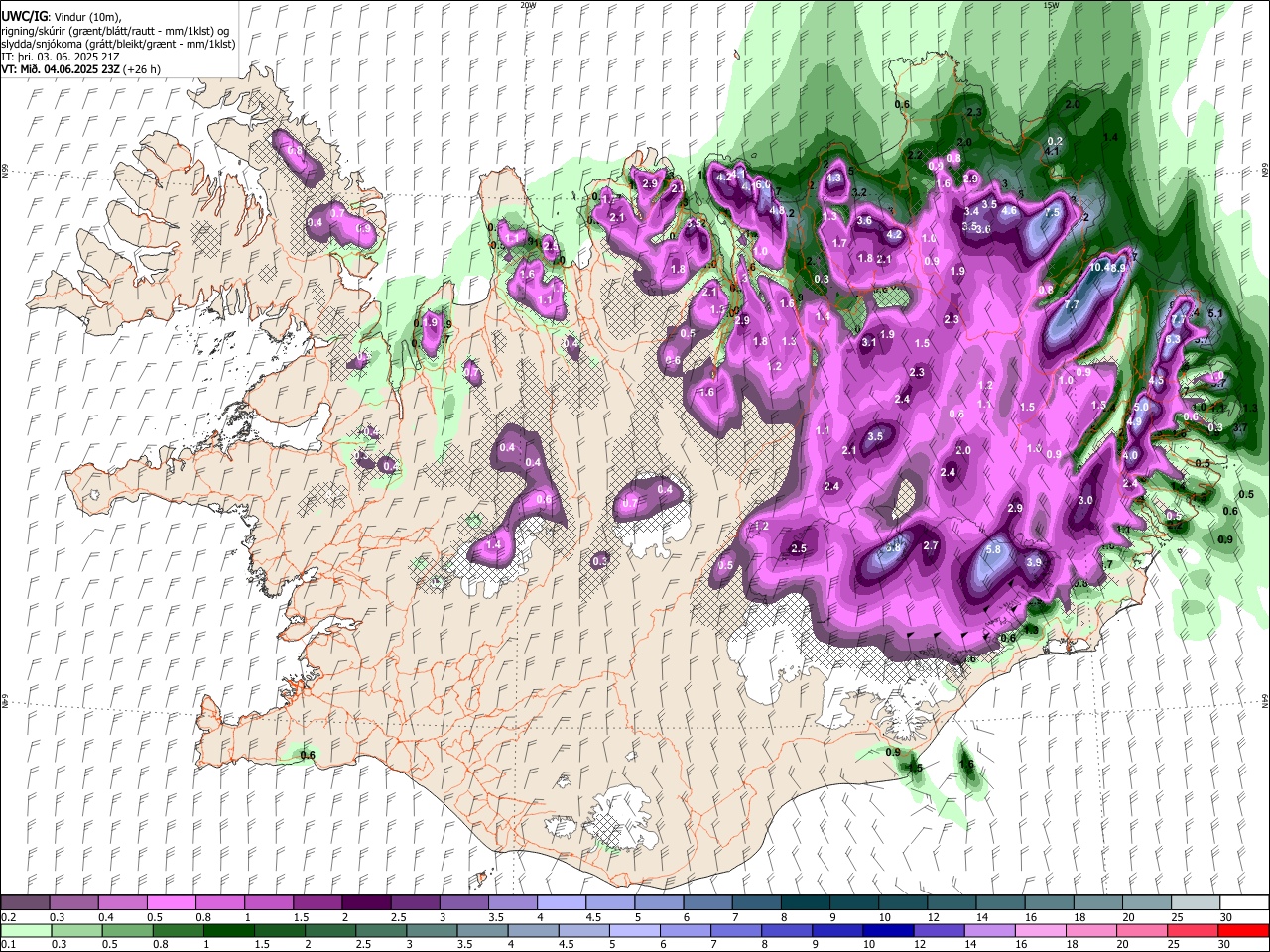
Task: Select the pale grey 25–30 swatch, upper scale
Action: pyautogui.click(x=1195, y=903)
